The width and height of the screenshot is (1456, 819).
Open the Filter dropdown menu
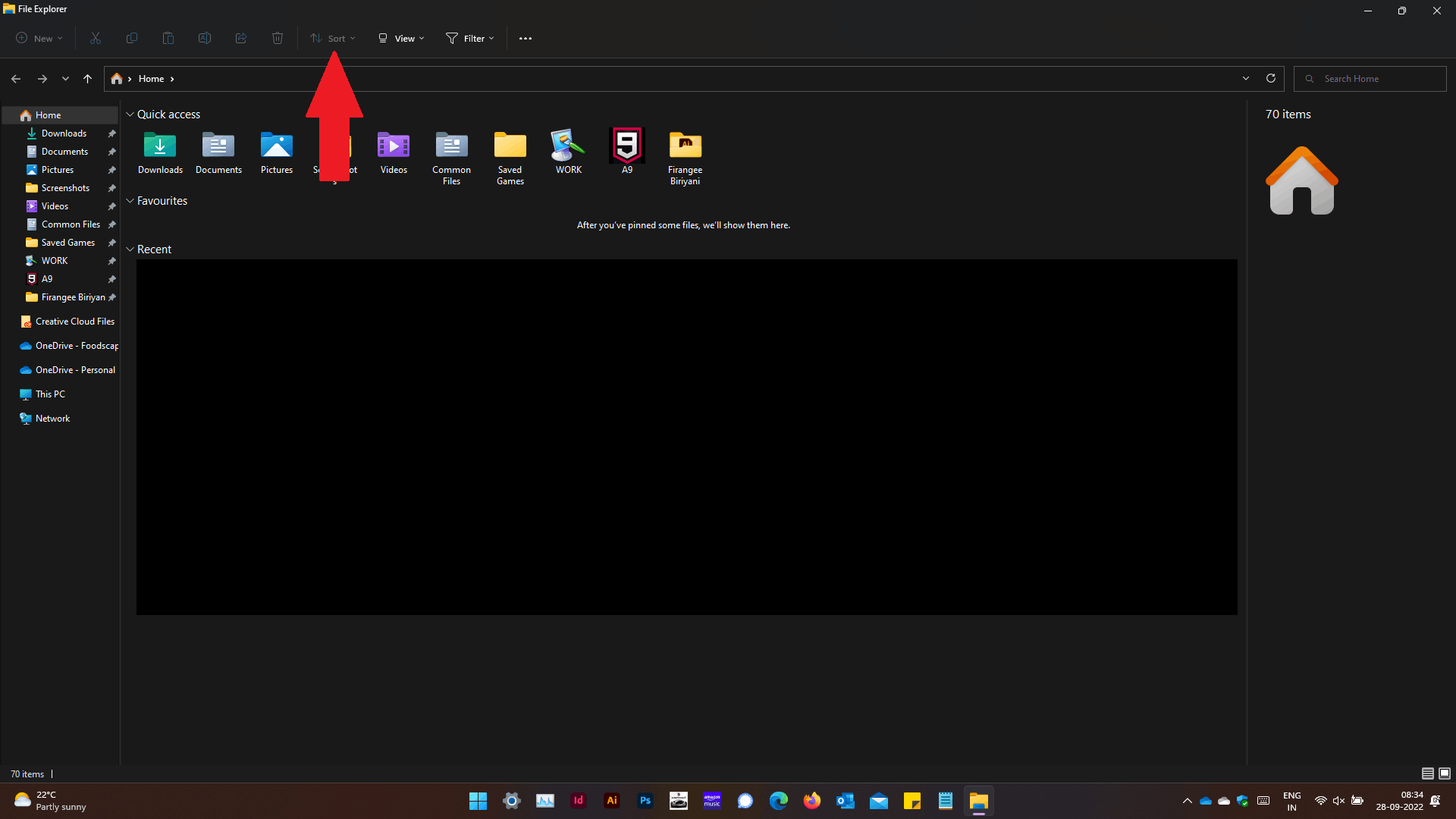(470, 38)
